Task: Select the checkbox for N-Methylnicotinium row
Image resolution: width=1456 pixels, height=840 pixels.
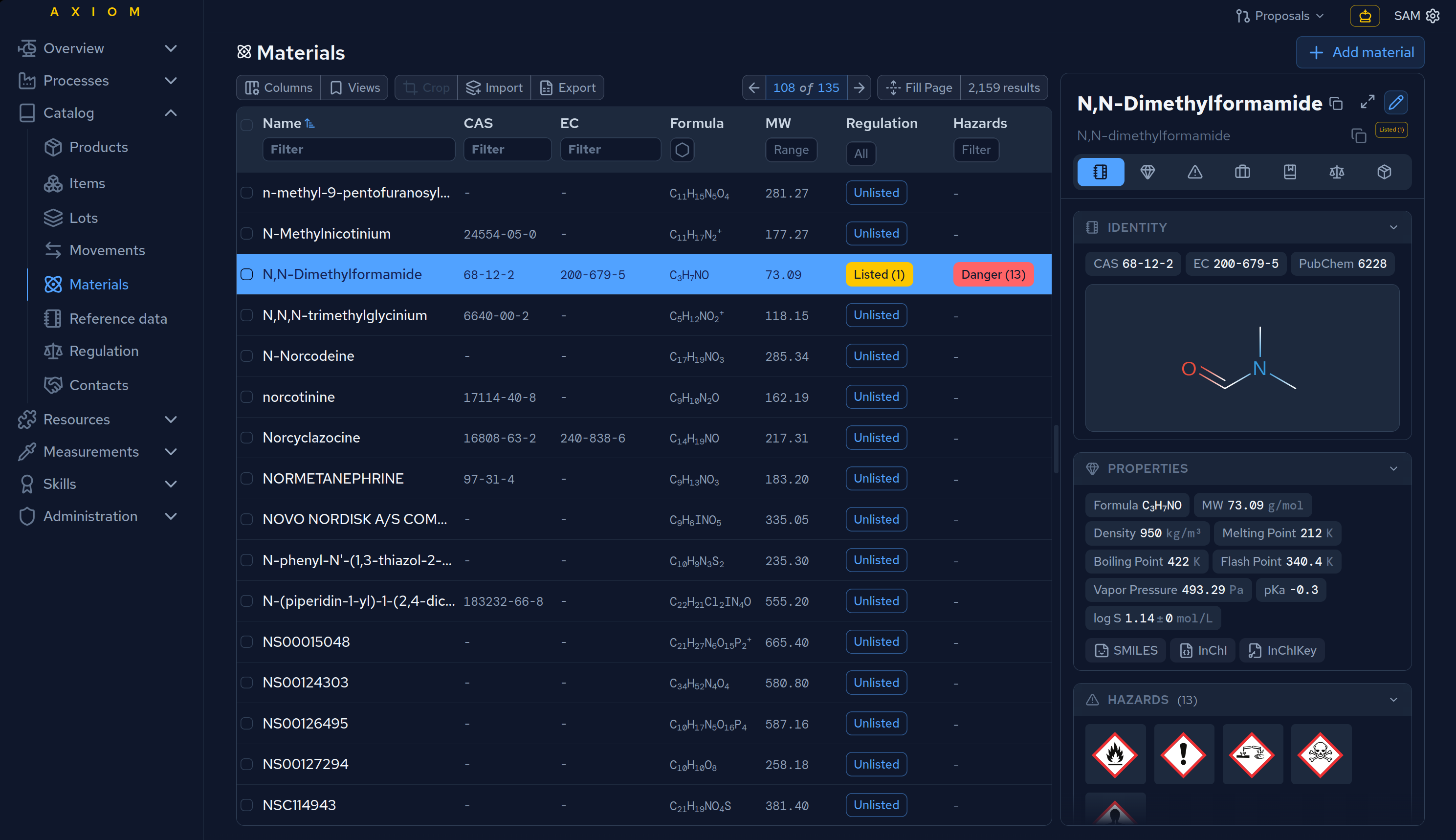Action: click(247, 234)
